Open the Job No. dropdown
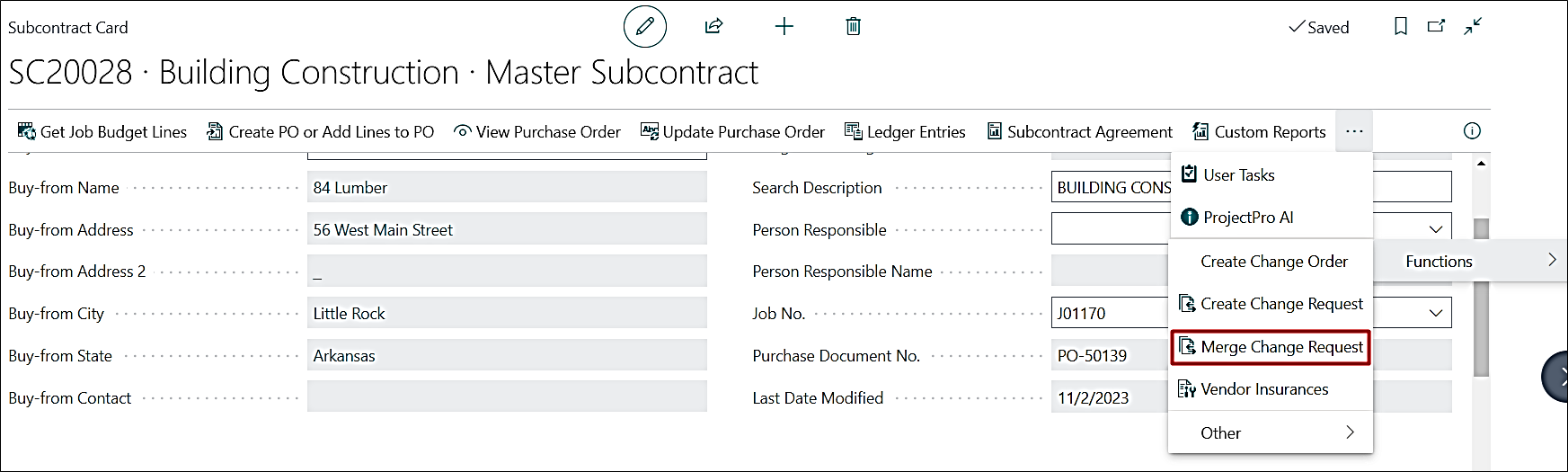The width and height of the screenshot is (1568, 472). (x=1435, y=313)
